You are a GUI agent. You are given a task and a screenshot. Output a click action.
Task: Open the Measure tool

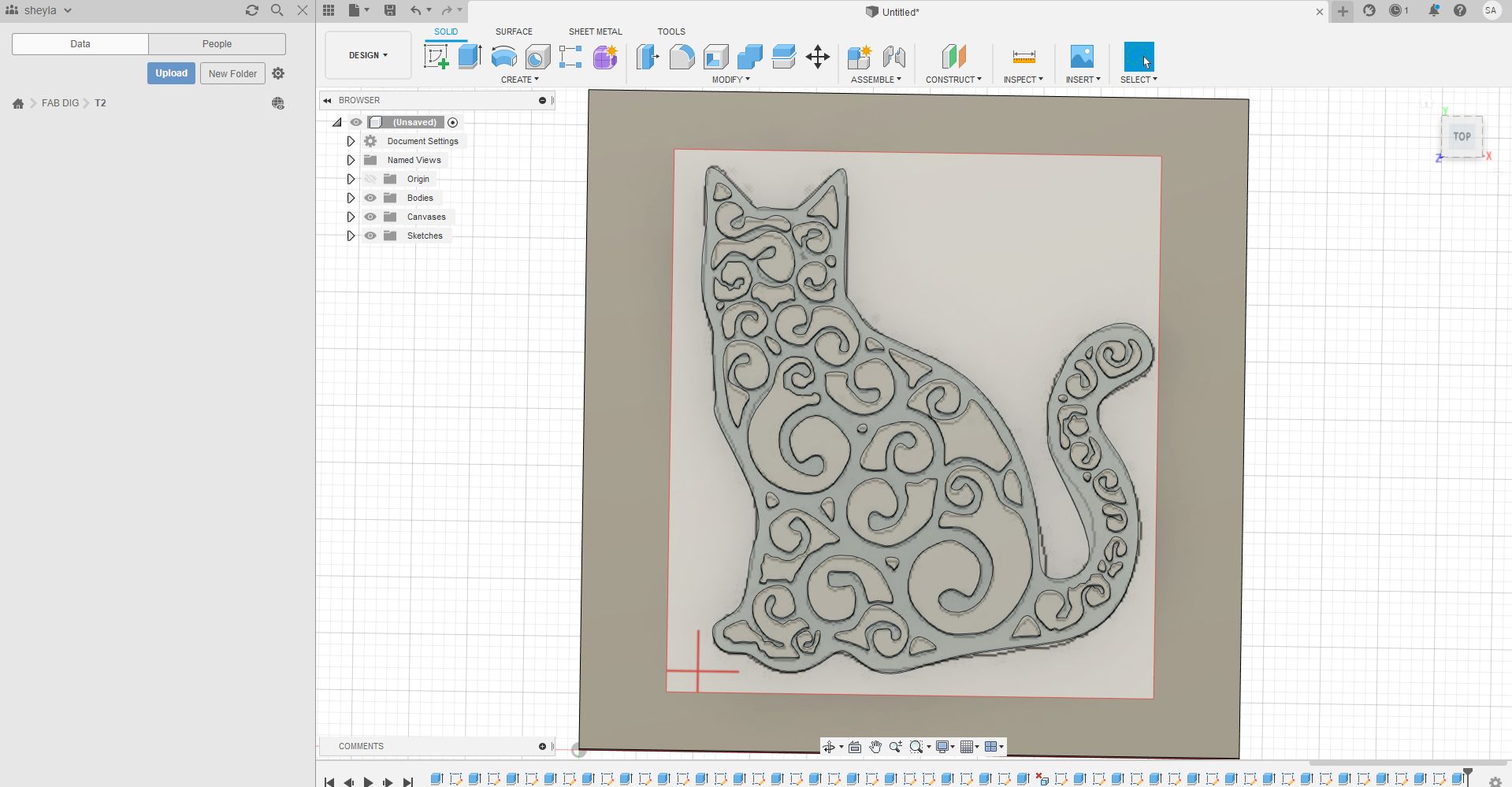point(1023,57)
